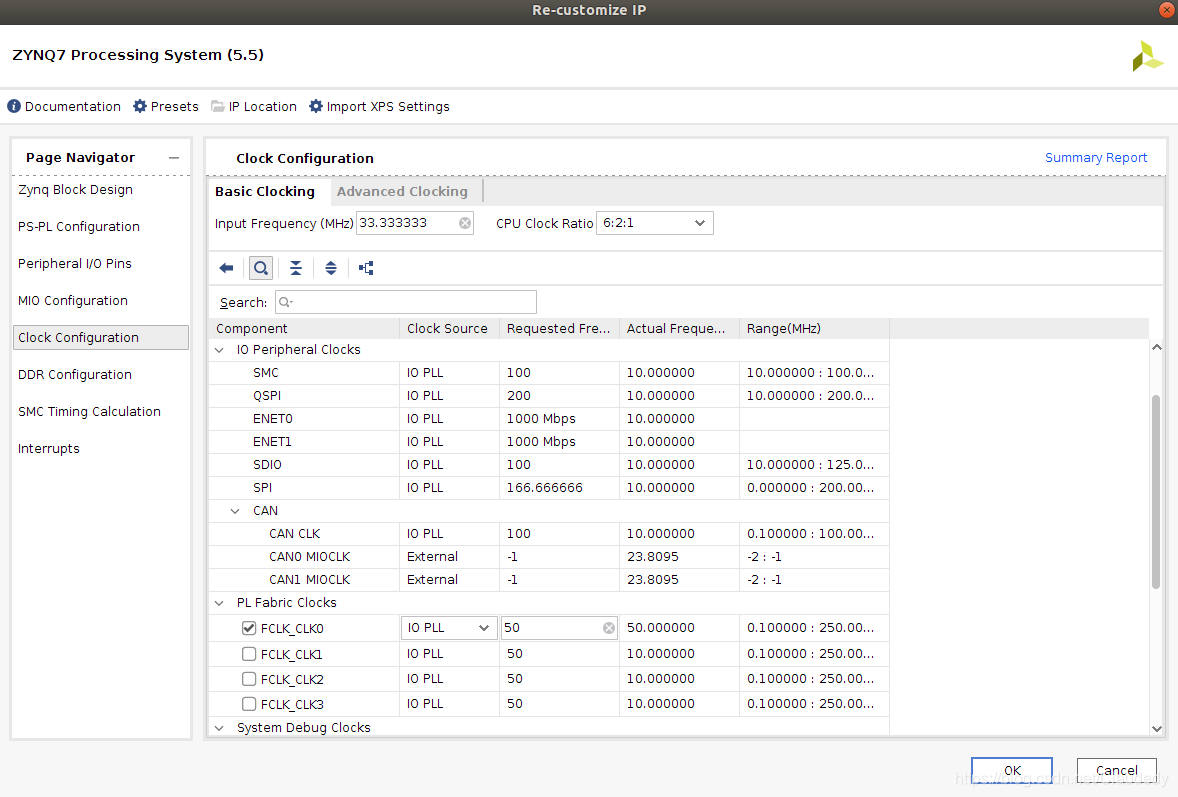1178x797 pixels.
Task: Collapse the PL Fabric Clocks group
Action: click(219, 603)
